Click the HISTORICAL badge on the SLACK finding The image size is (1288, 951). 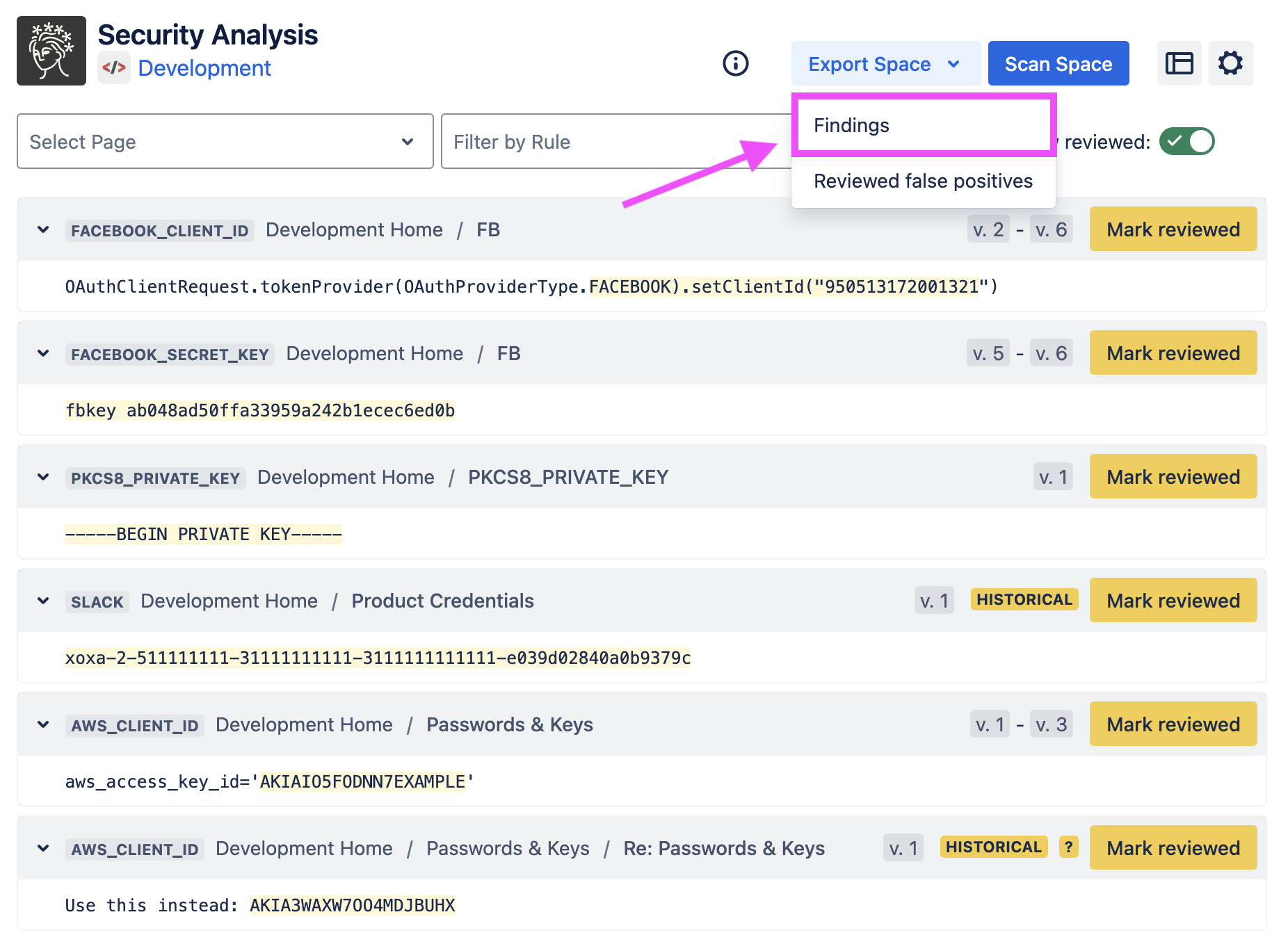tap(1024, 599)
